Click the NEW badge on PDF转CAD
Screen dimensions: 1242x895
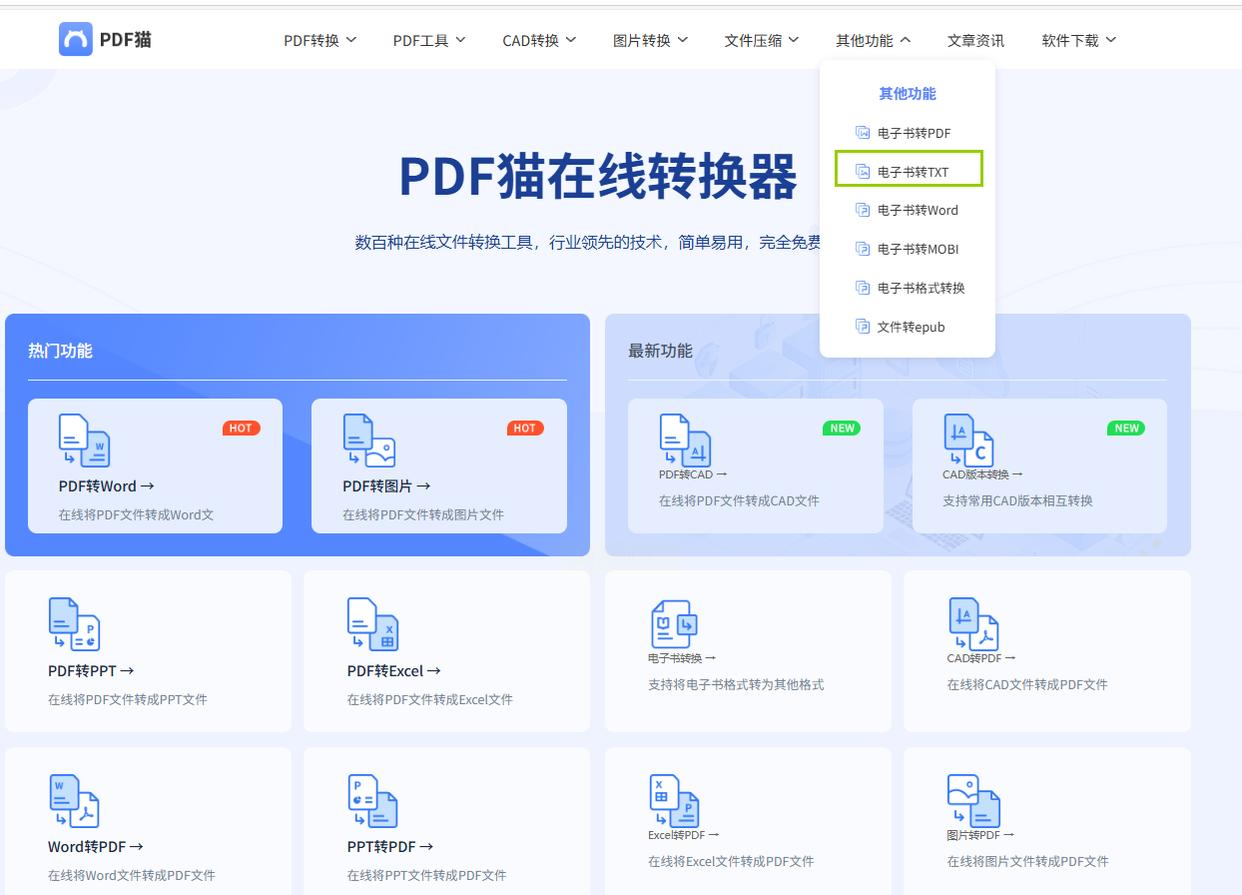[x=842, y=428]
